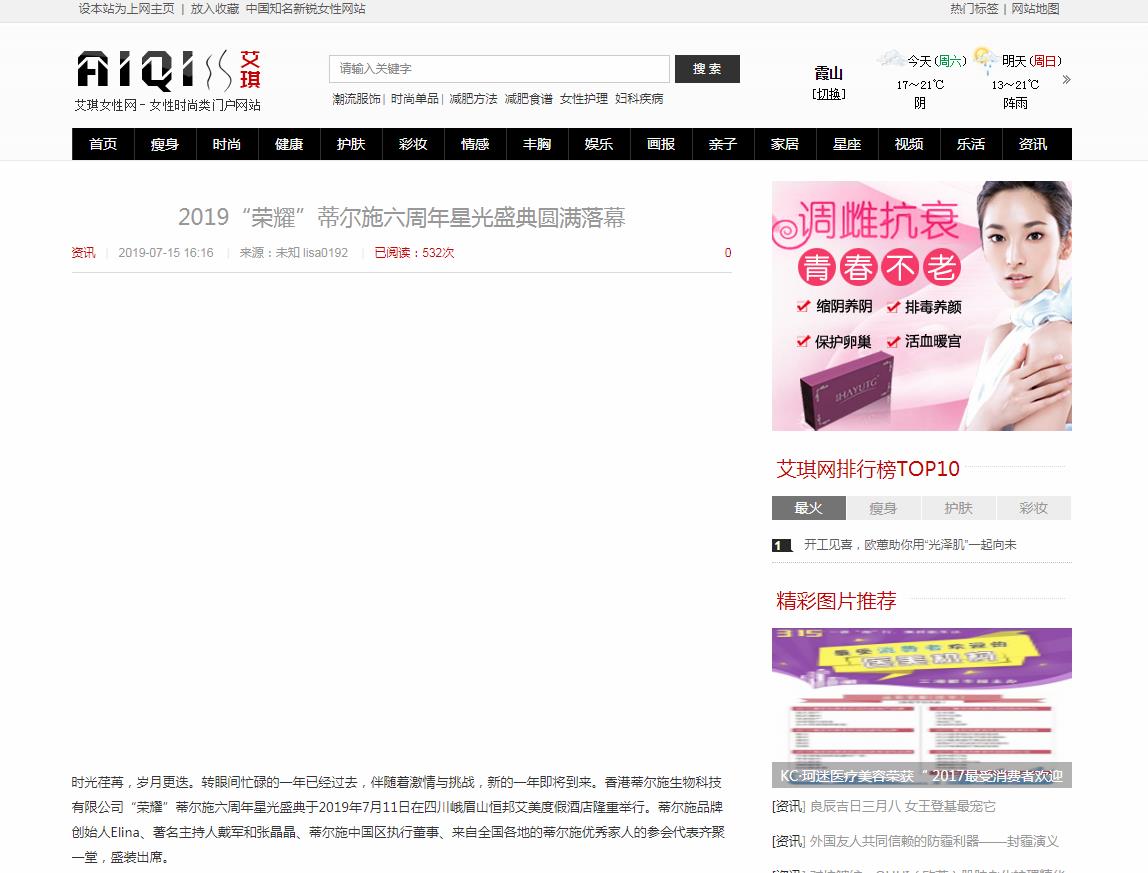
Task: Click 今天(周六) weather forecast label
Action: click(x=937, y=62)
